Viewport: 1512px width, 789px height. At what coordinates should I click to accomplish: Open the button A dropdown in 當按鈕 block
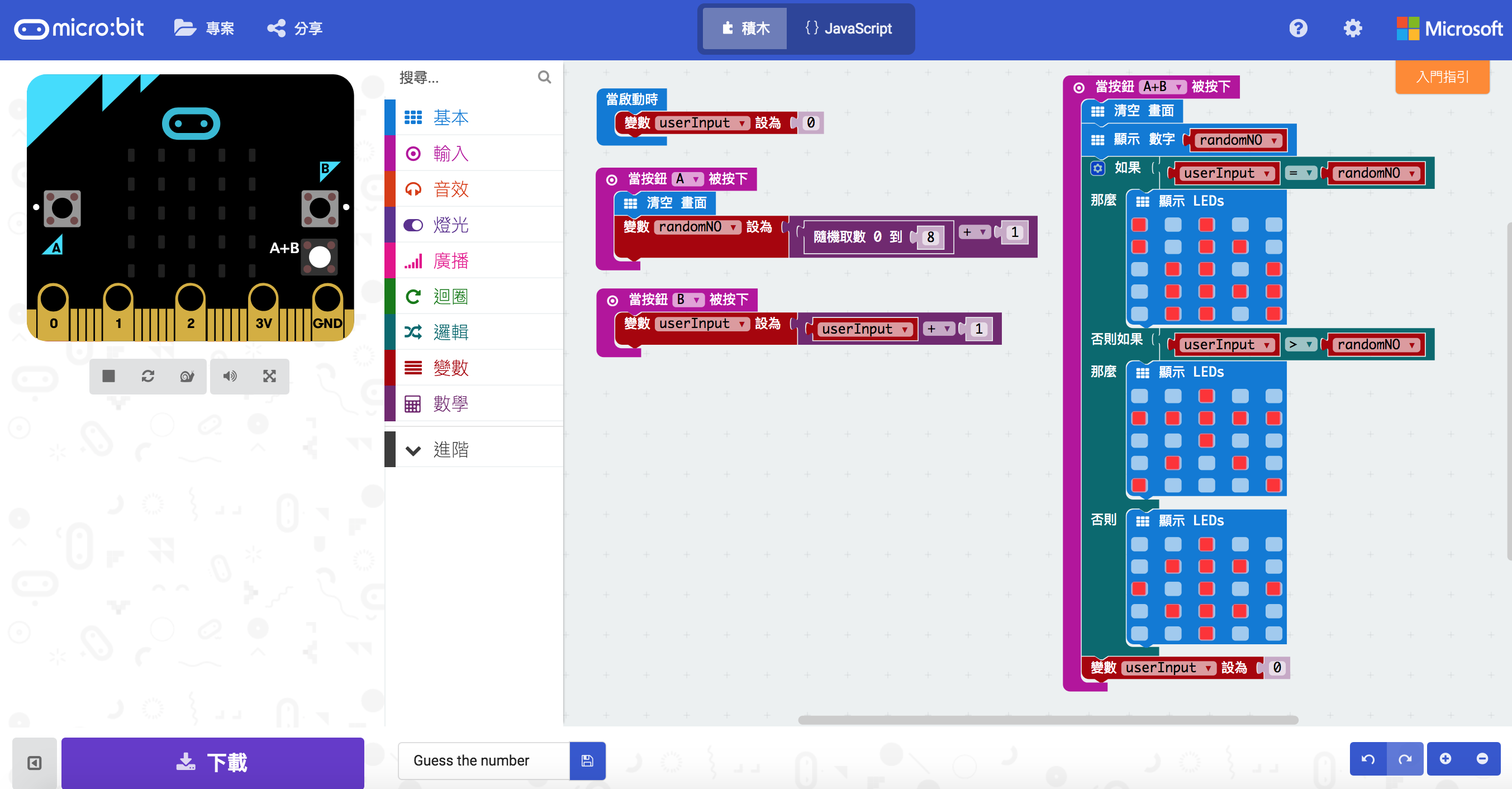[x=687, y=179]
